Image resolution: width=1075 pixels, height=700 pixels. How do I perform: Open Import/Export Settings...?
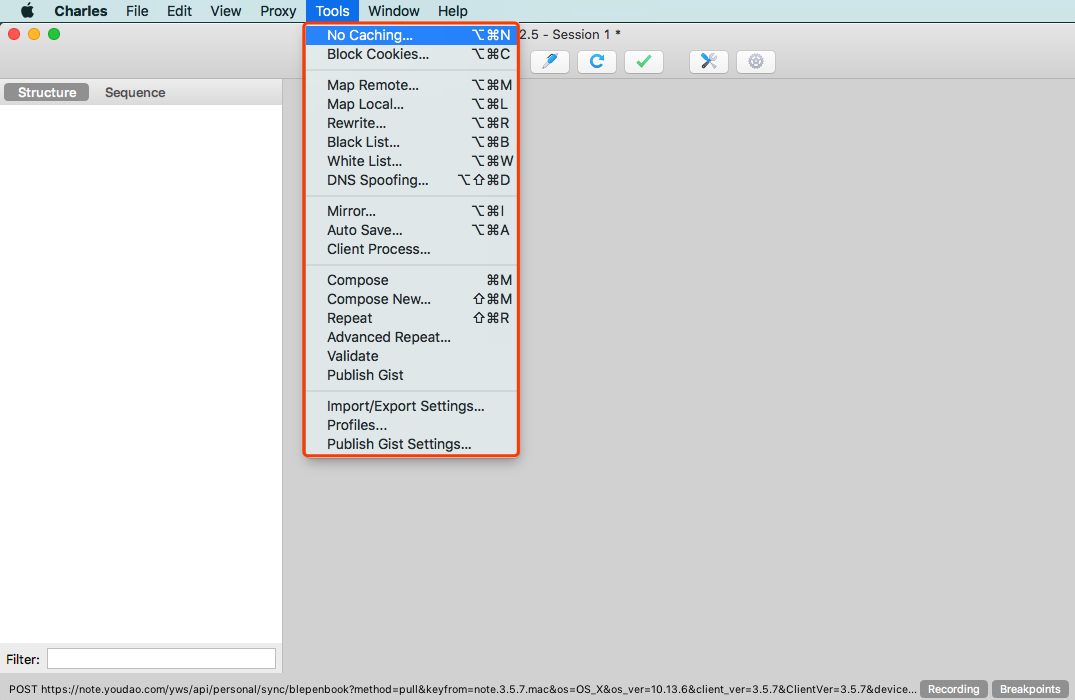(411, 407)
